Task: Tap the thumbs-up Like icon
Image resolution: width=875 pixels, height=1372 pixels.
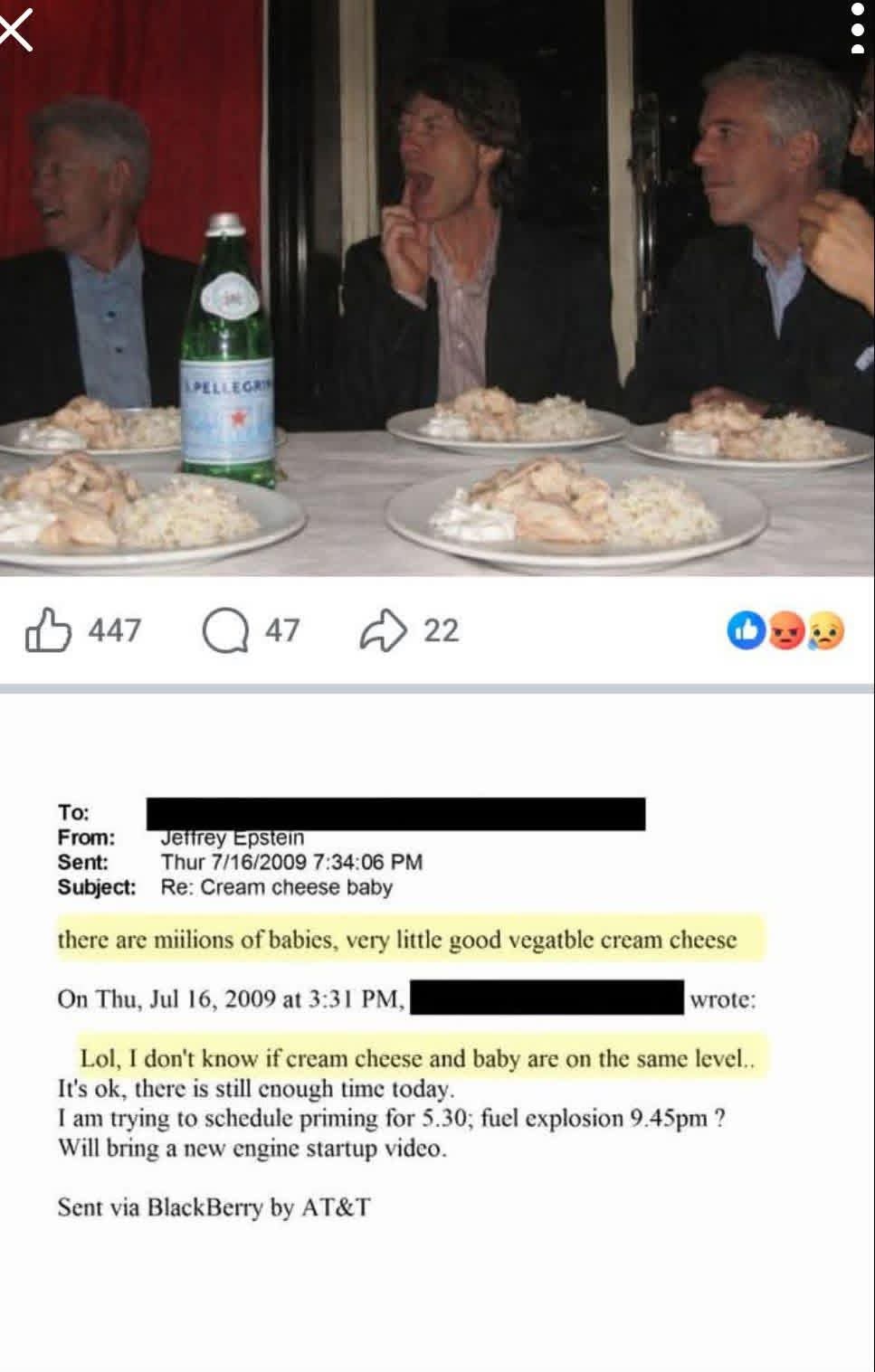Action: (48, 629)
